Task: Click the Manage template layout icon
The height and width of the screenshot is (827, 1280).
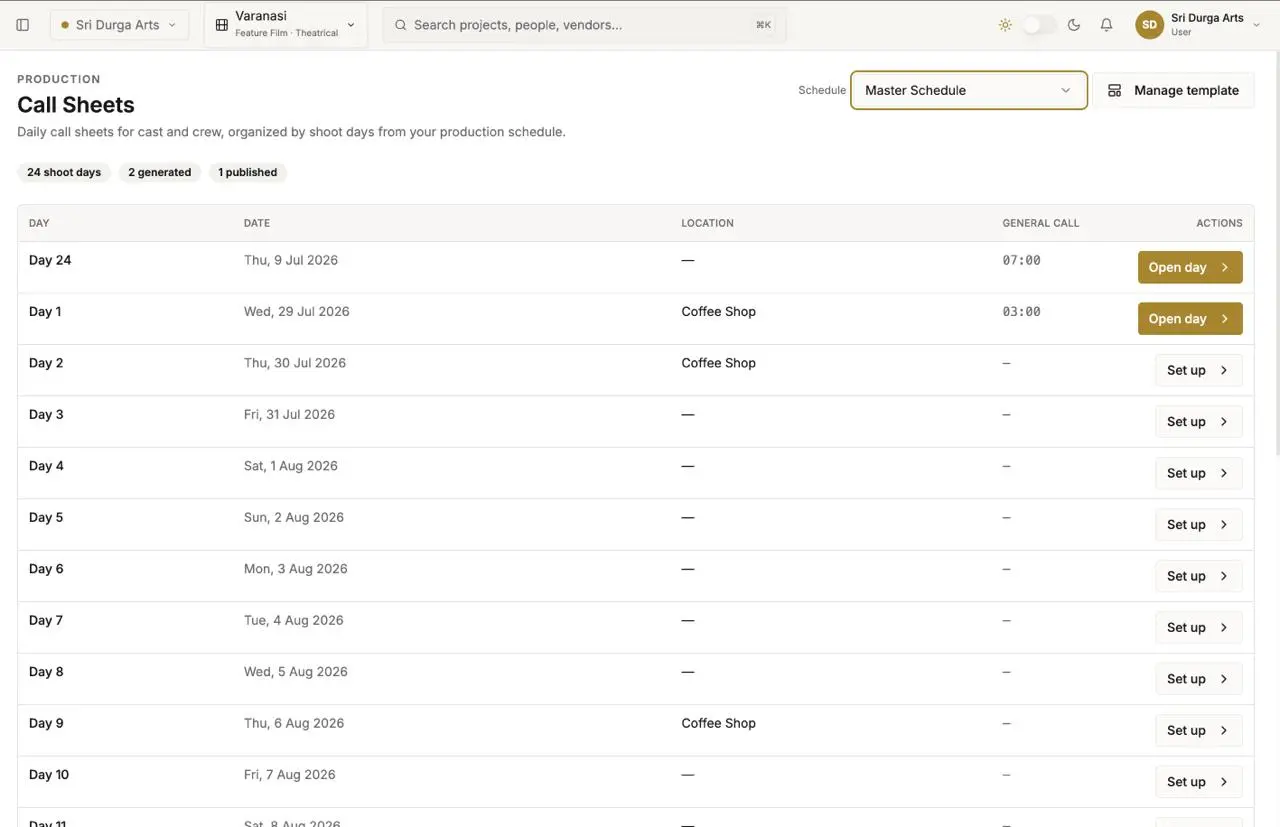Action: click(1114, 90)
